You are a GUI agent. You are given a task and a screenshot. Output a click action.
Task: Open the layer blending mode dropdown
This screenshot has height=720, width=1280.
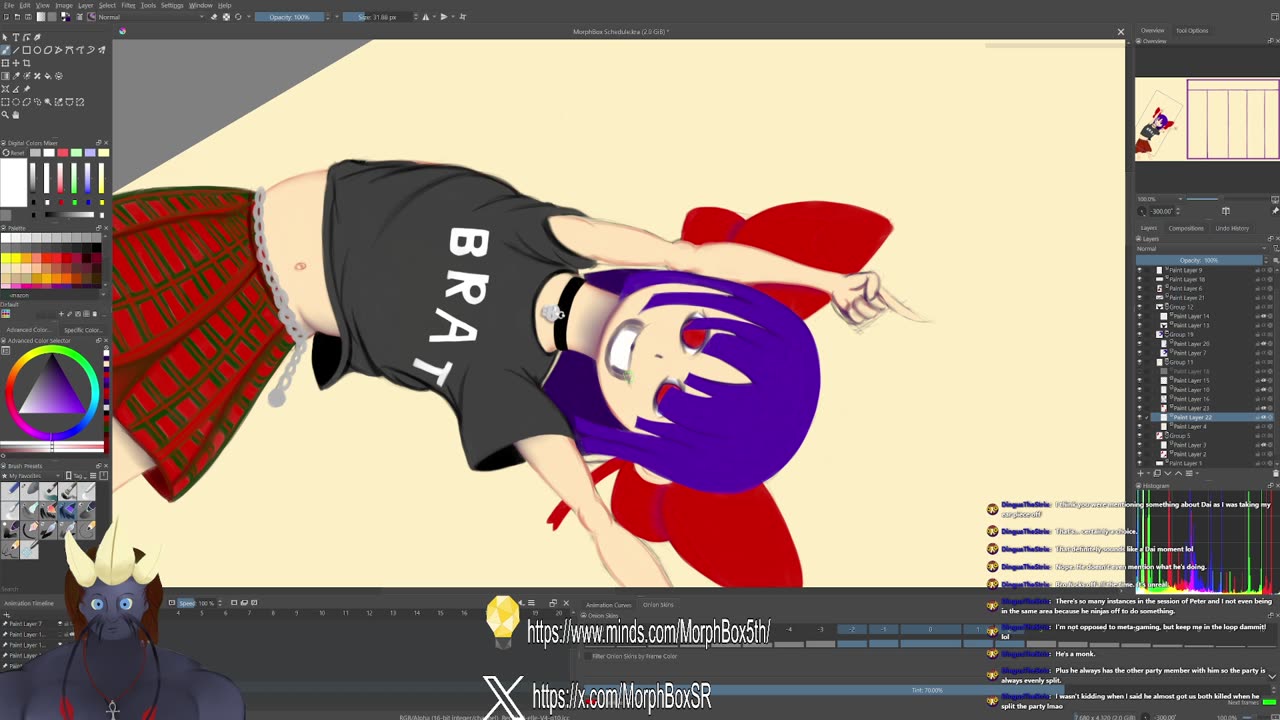[x=1201, y=249]
